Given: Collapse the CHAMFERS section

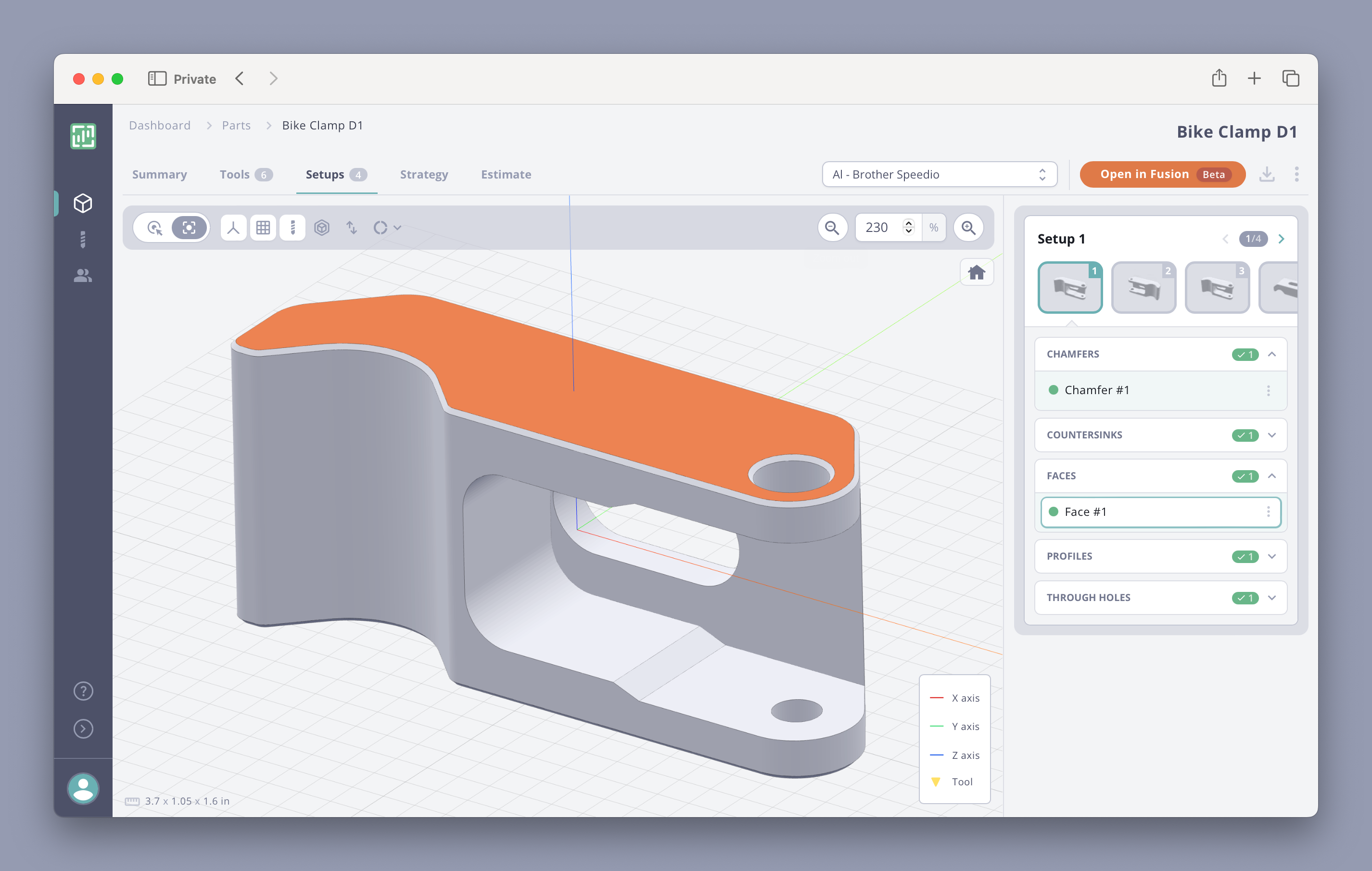Looking at the screenshot, I should click(1272, 354).
